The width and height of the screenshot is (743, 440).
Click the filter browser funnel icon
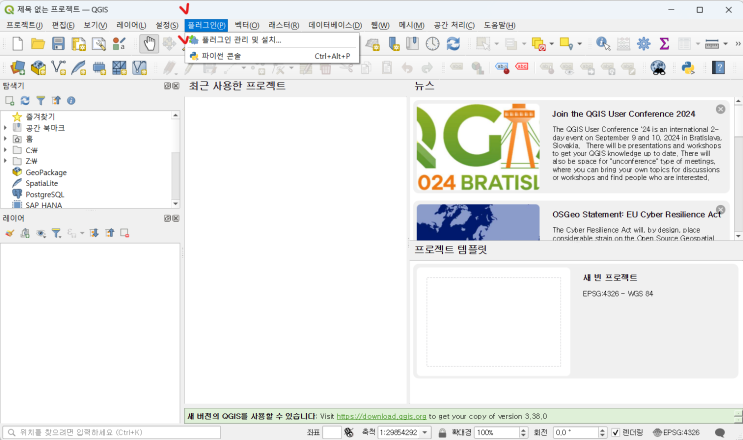(x=41, y=100)
